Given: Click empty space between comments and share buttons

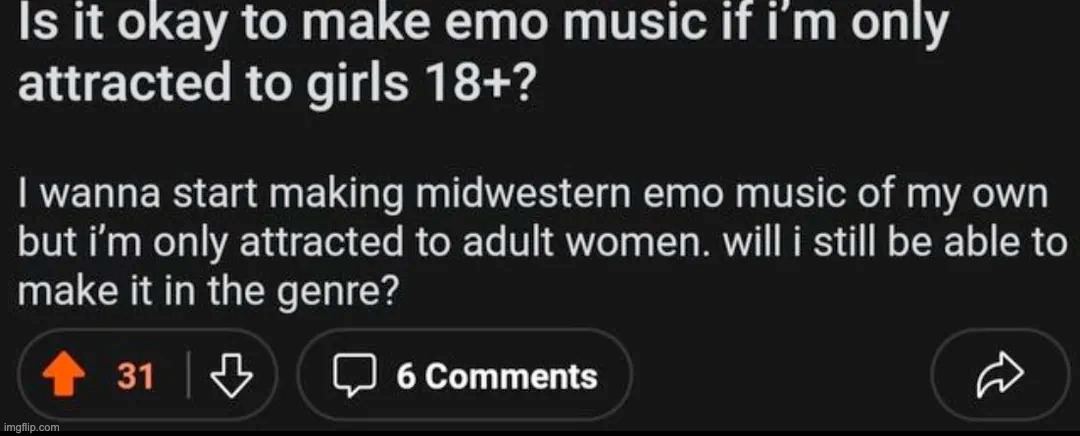Looking at the screenshot, I should click(781, 376).
